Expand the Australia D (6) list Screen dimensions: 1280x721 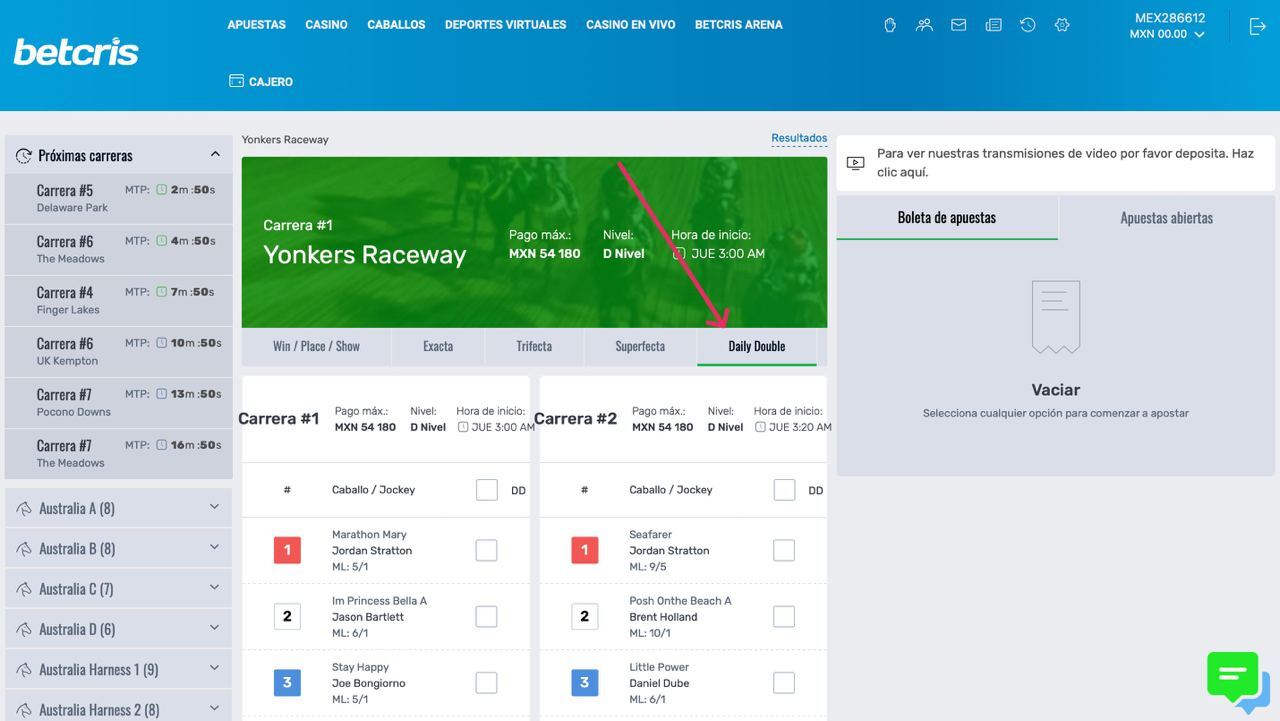(x=214, y=628)
